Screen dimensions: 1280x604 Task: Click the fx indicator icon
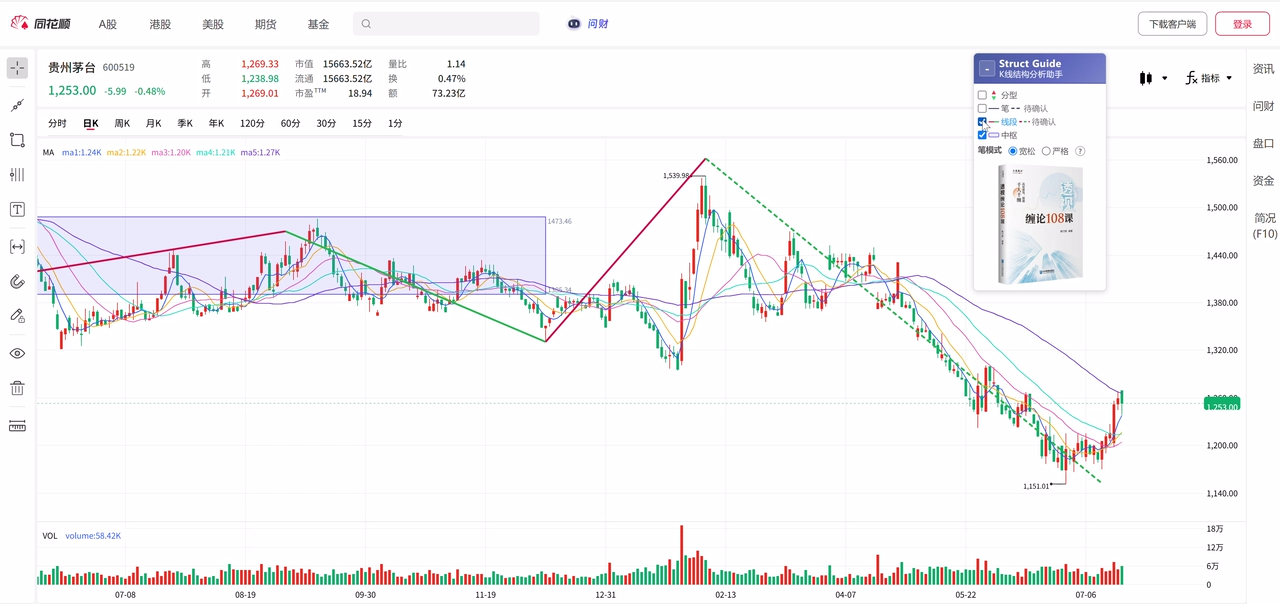coord(1191,78)
